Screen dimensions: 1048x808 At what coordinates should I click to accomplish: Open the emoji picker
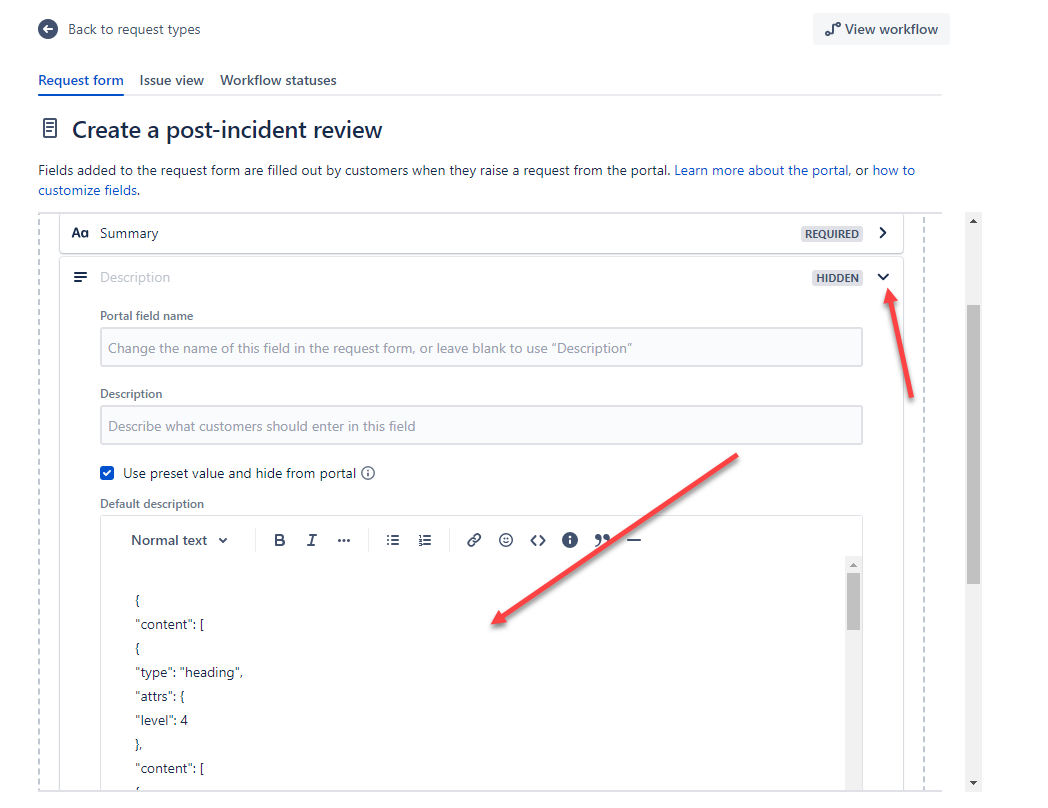[x=505, y=540]
